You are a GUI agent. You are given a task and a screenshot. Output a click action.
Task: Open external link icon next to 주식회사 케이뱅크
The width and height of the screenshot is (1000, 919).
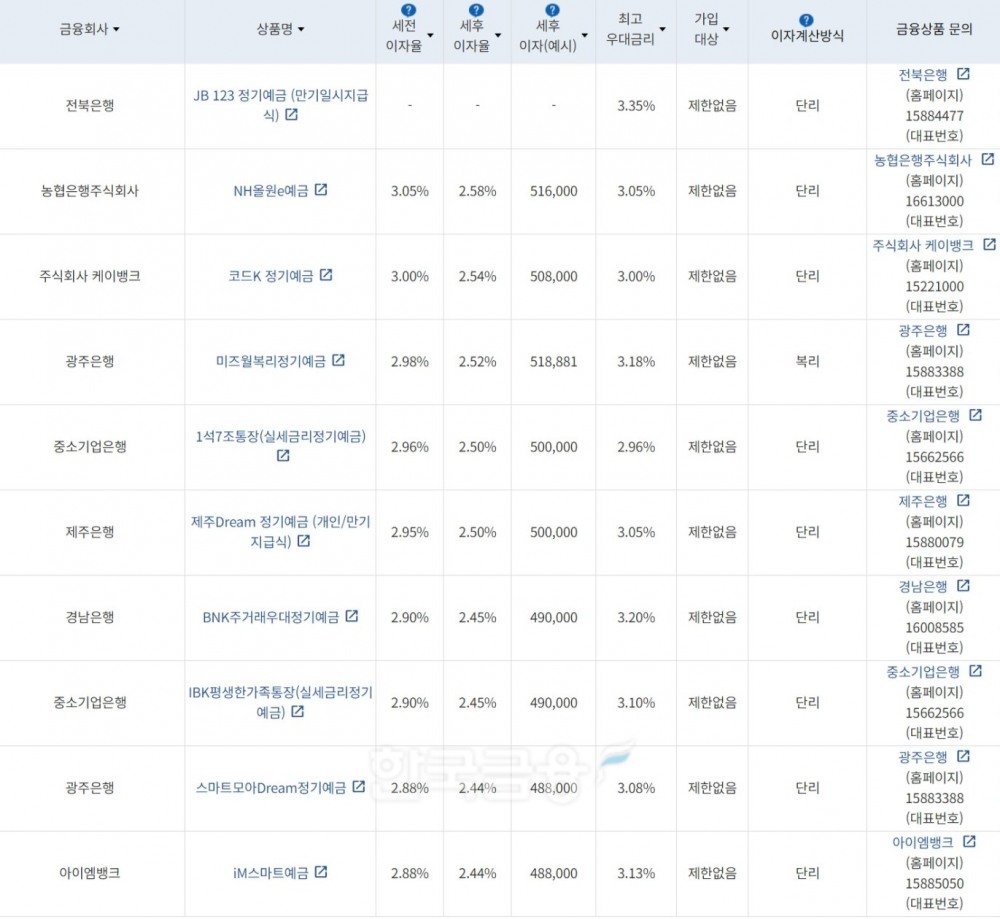(x=989, y=244)
